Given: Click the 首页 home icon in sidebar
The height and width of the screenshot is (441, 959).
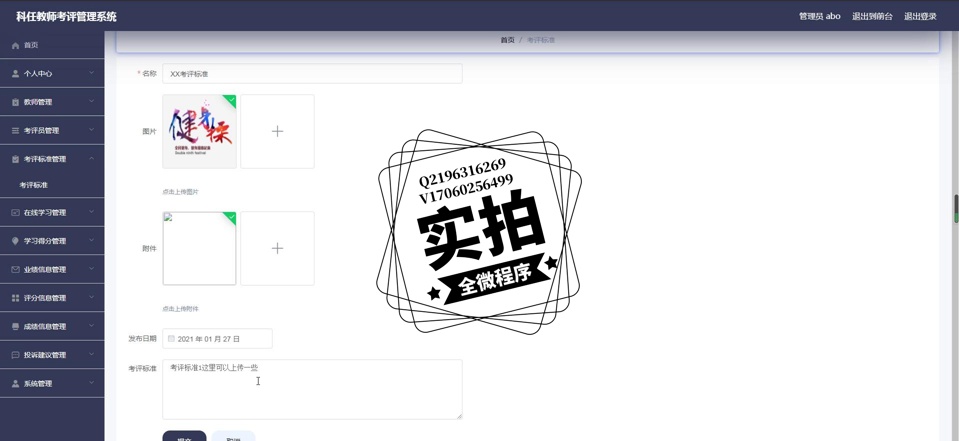Looking at the screenshot, I should point(15,45).
